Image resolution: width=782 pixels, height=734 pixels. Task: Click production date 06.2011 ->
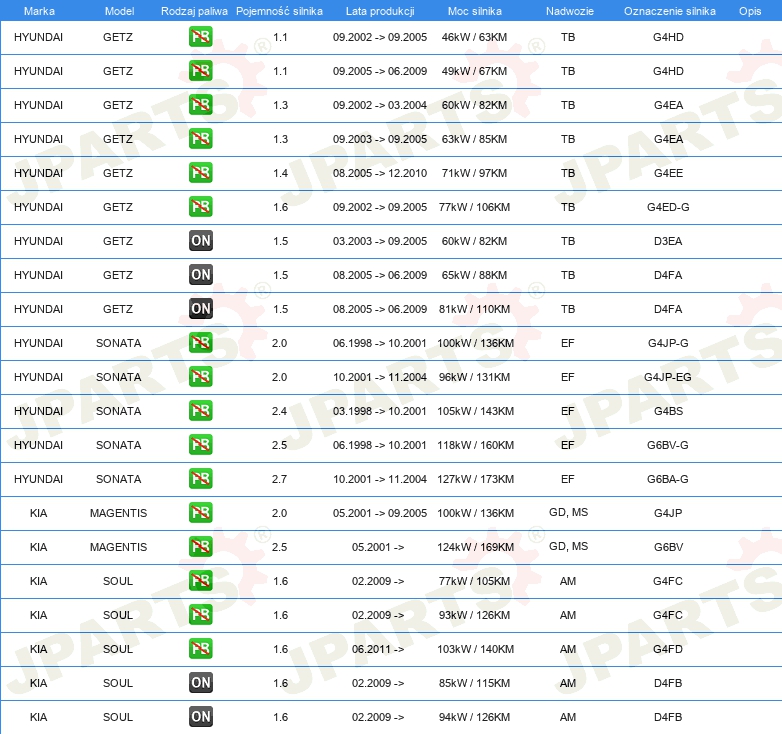[x=378, y=649]
